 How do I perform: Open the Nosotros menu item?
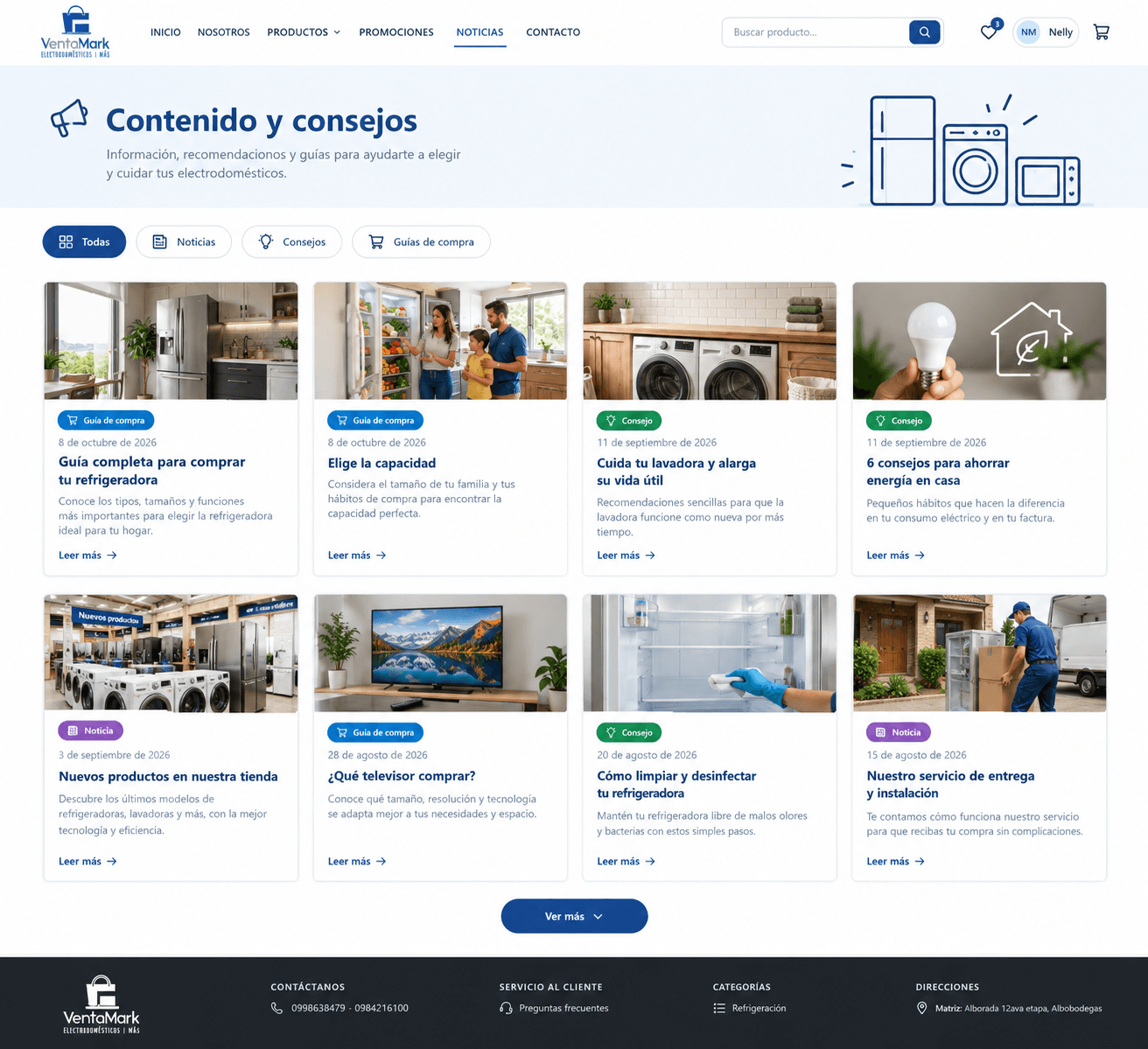tap(224, 32)
